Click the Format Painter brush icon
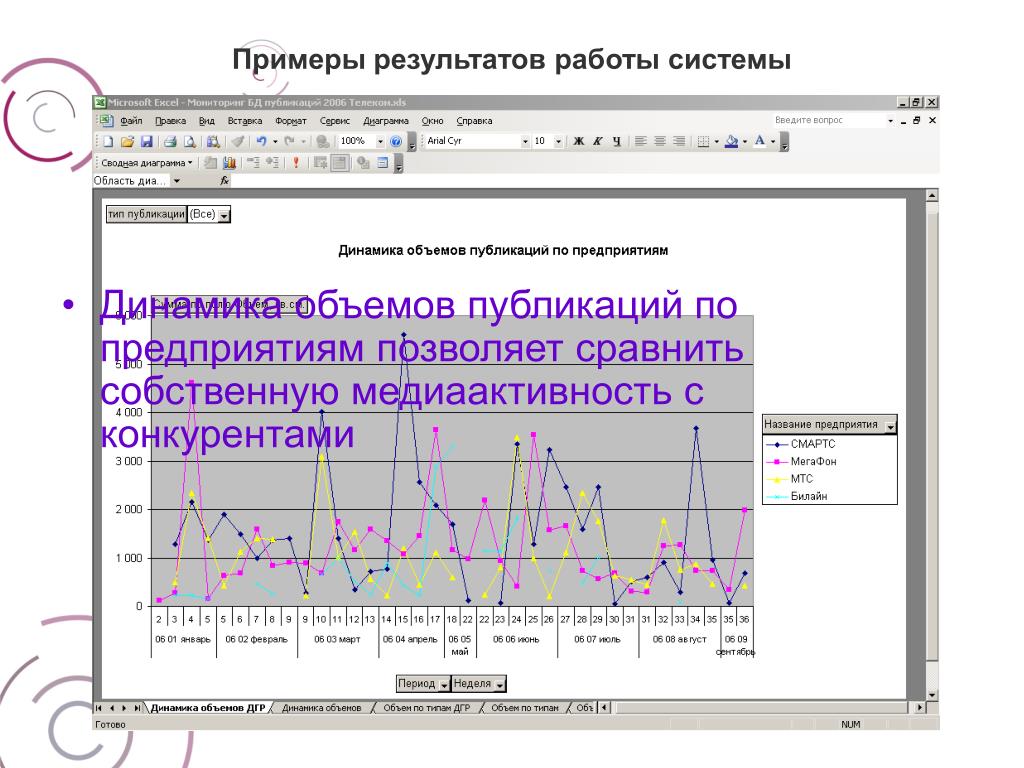The height and width of the screenshot is (768, 1024). tap(238, 141)
